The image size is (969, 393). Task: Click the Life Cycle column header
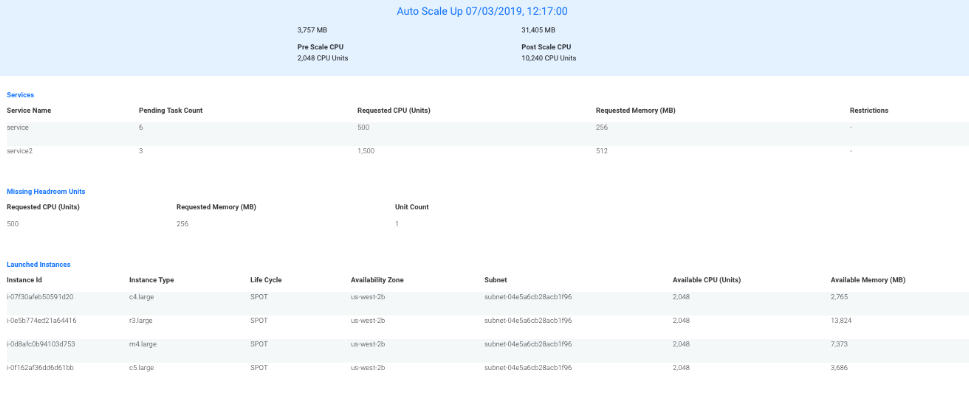coord(266,280)
